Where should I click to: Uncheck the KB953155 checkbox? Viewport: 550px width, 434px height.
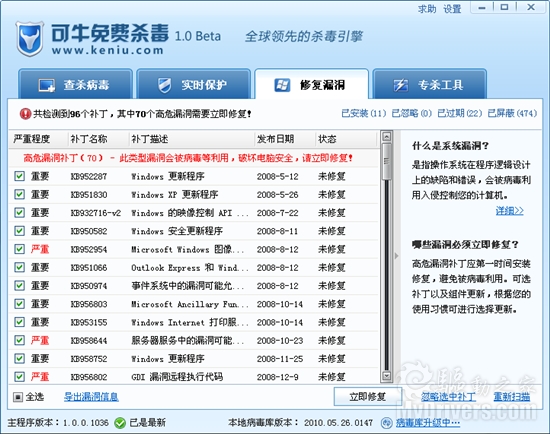coord(19,322)
